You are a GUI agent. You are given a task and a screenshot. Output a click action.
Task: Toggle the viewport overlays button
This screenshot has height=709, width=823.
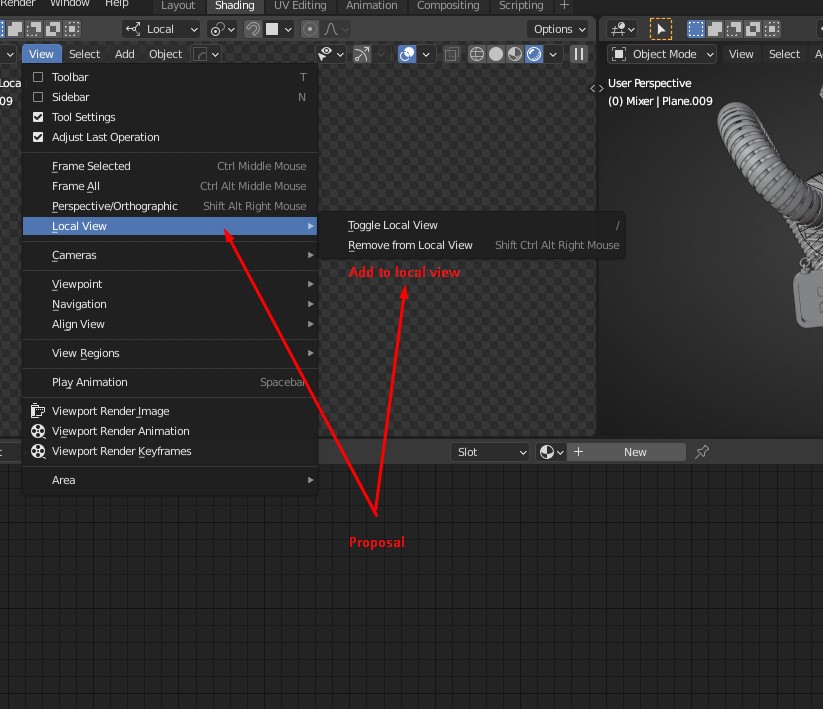click(x=407, y=54)
